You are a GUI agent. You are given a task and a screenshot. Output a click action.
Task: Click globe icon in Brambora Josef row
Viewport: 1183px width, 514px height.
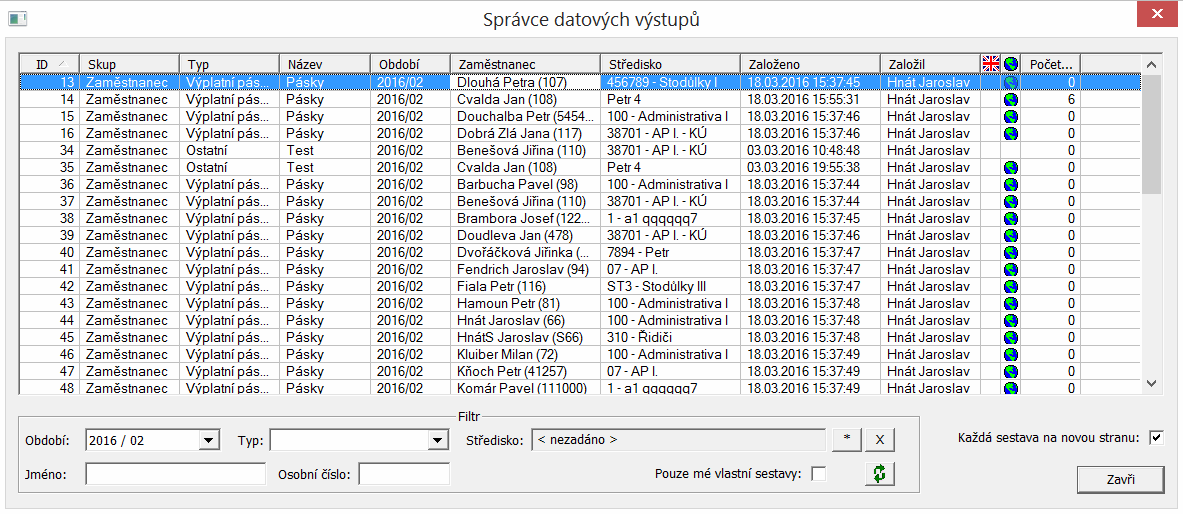pos(1011,219)
